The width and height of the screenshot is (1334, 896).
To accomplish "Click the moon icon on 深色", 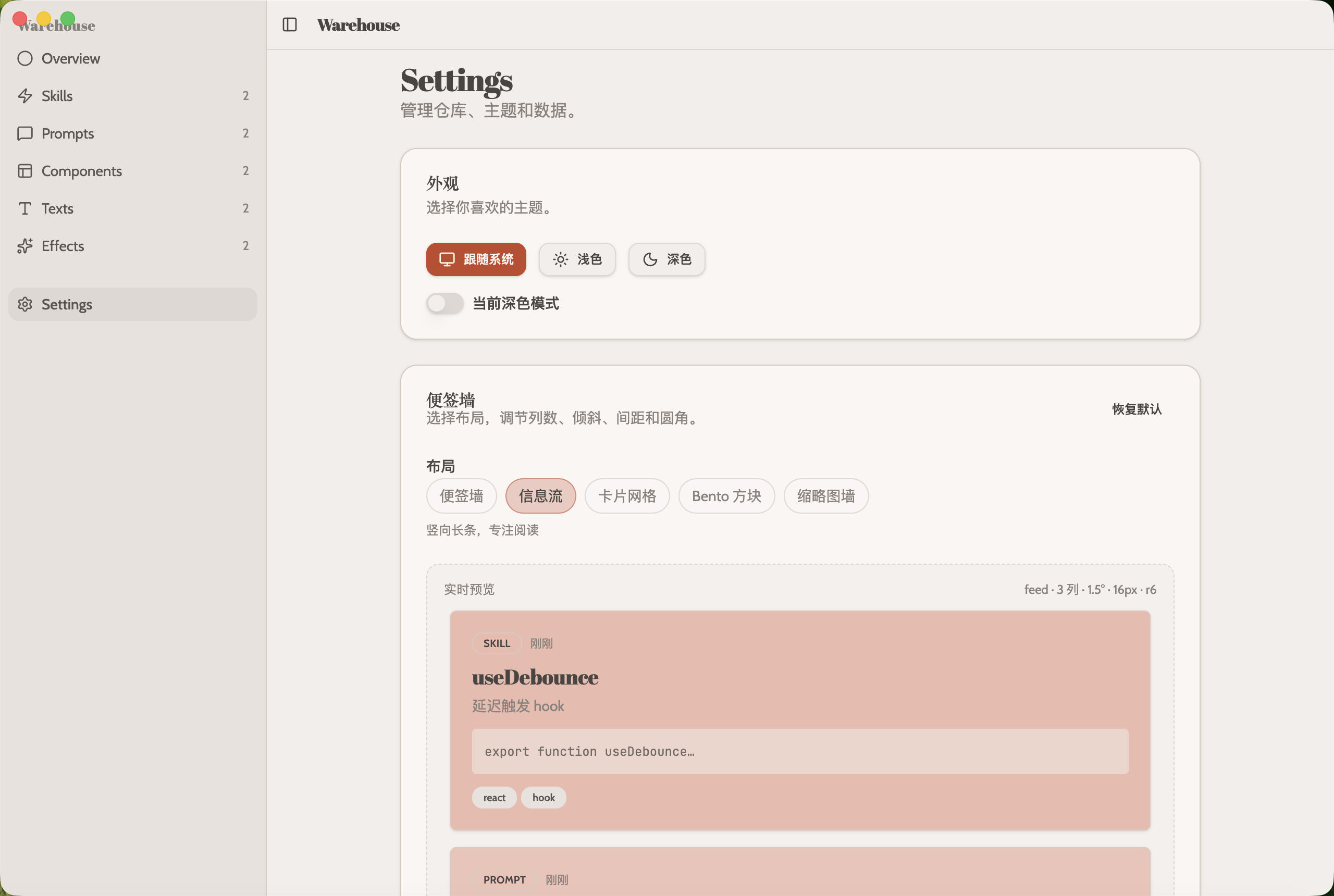I will [x=650, y=259].
